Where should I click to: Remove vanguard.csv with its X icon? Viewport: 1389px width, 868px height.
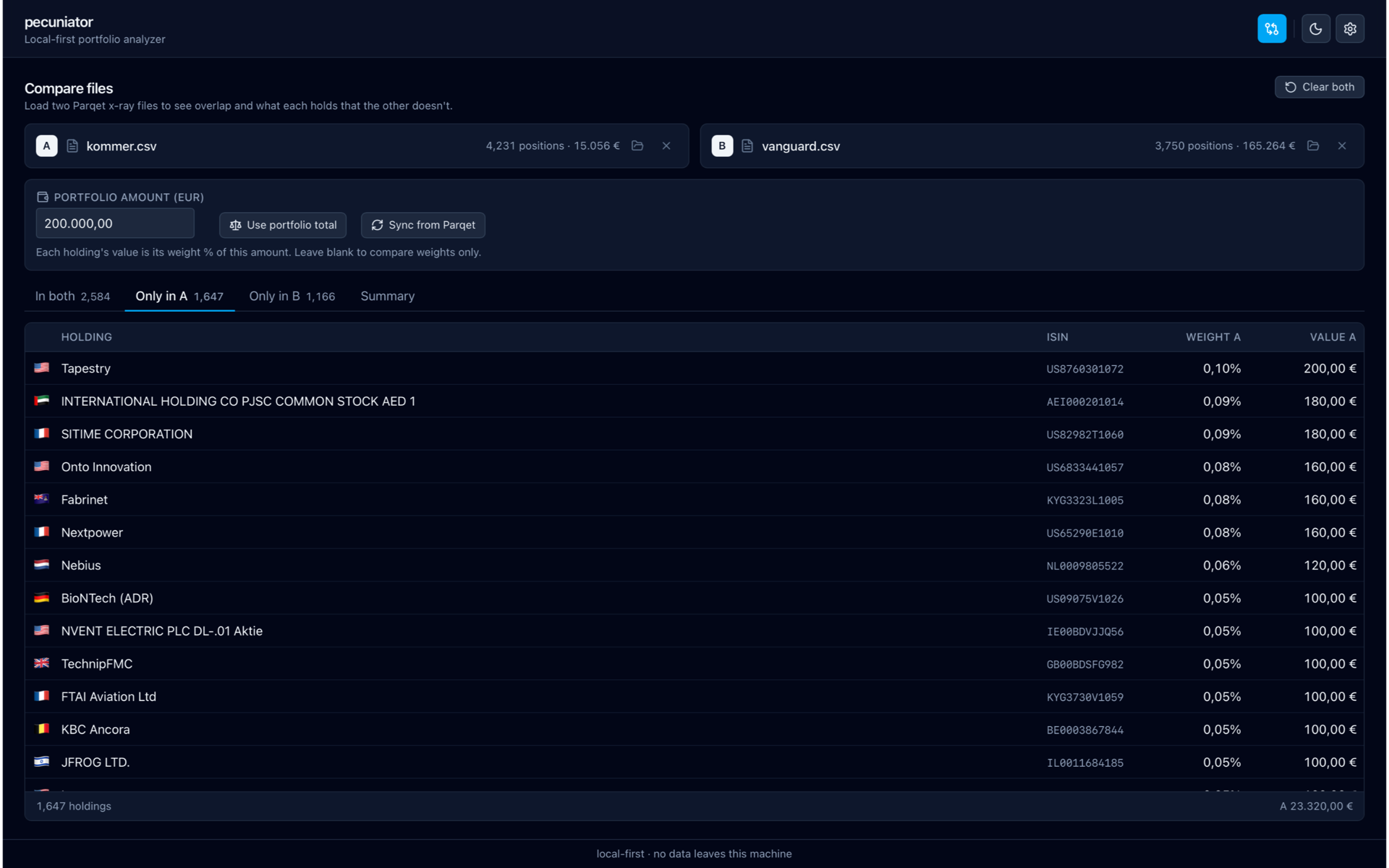(x=1342, y=145)
